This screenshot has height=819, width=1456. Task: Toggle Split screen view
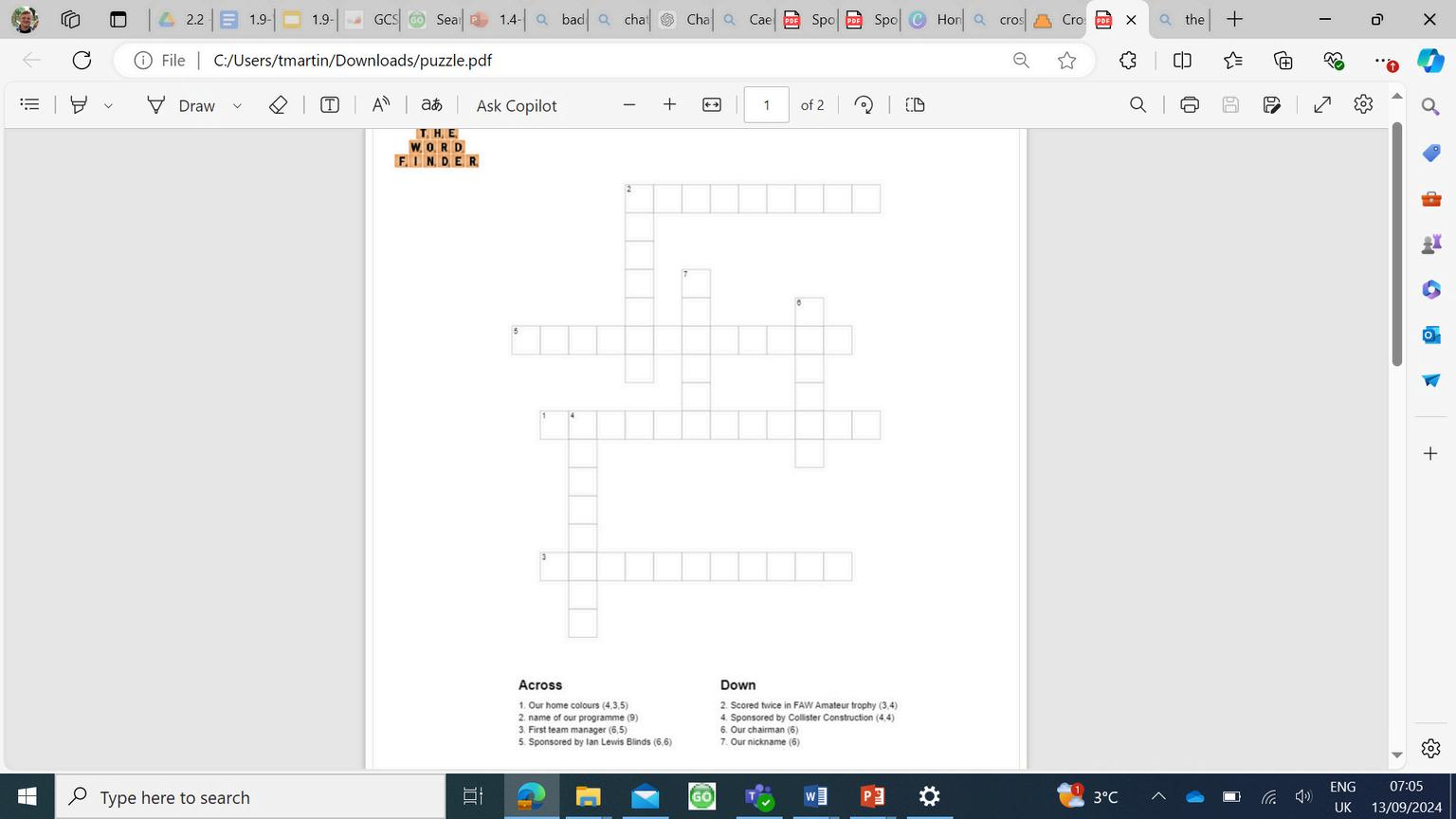tap(1182, 60)
